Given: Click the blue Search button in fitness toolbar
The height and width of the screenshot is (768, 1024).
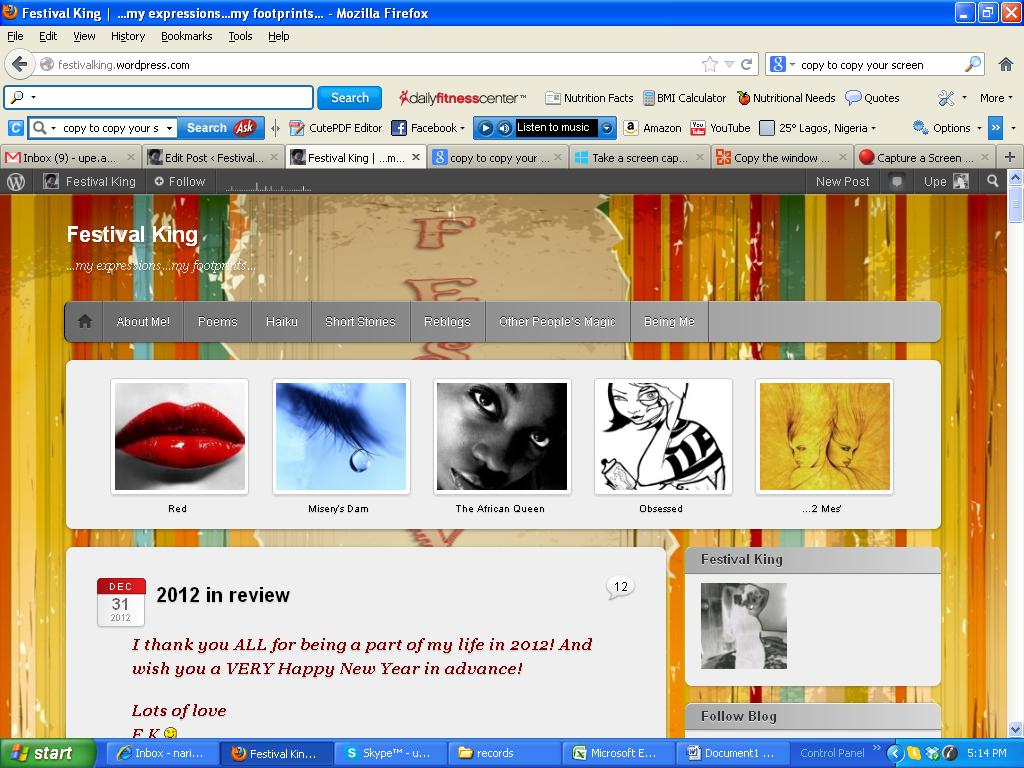Looking at the screenshot, I should (x=349, y=98).
